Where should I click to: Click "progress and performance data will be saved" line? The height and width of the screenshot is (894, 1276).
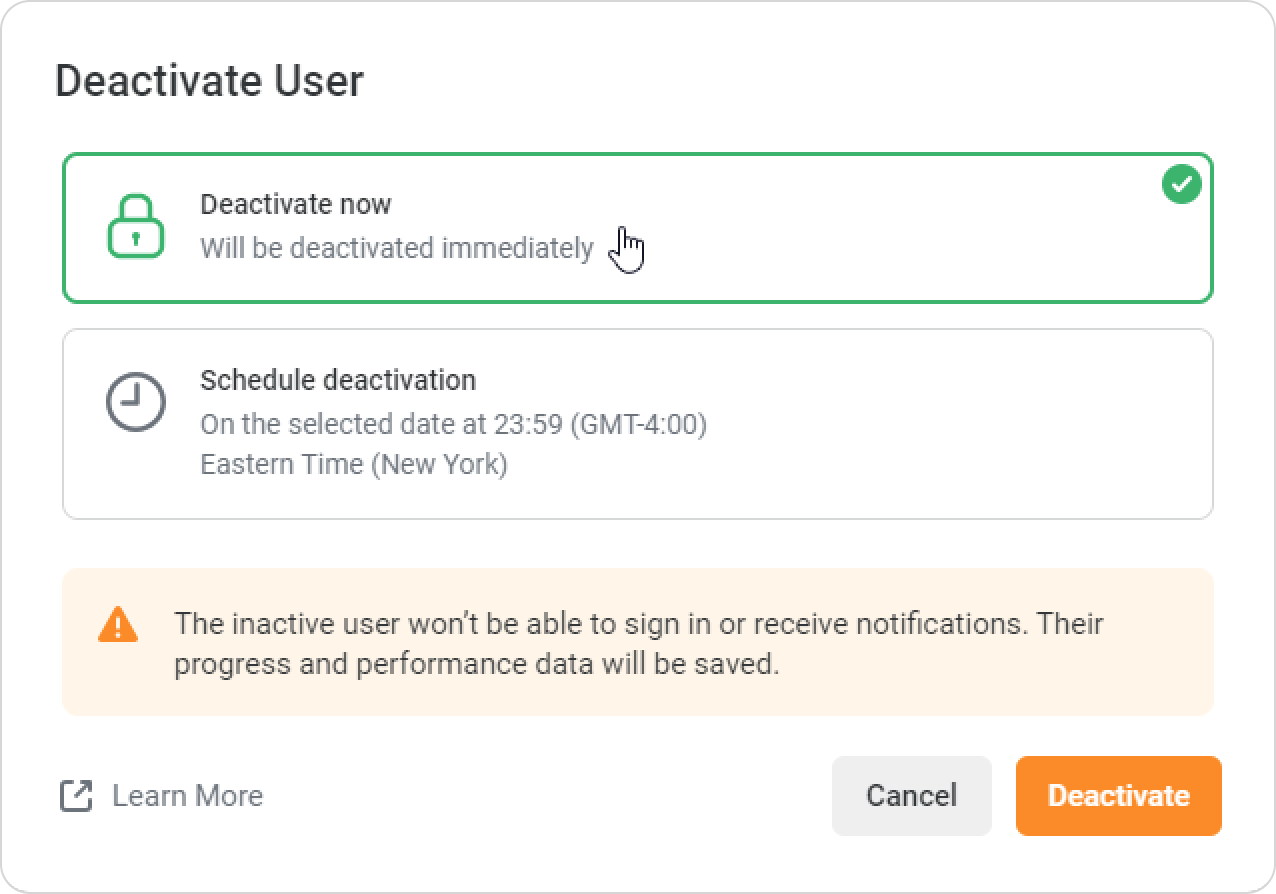476,664
